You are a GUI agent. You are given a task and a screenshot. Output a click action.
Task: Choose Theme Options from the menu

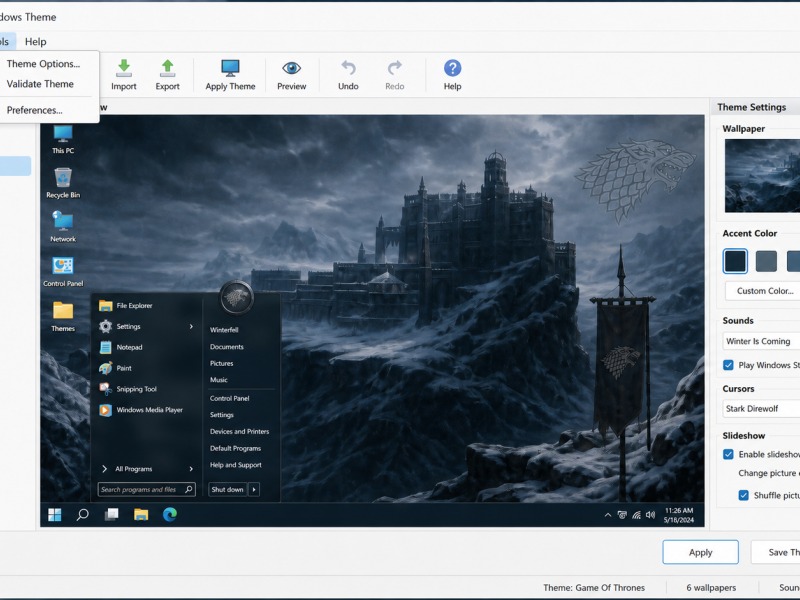pyautogui.click(x=43, y=64)
